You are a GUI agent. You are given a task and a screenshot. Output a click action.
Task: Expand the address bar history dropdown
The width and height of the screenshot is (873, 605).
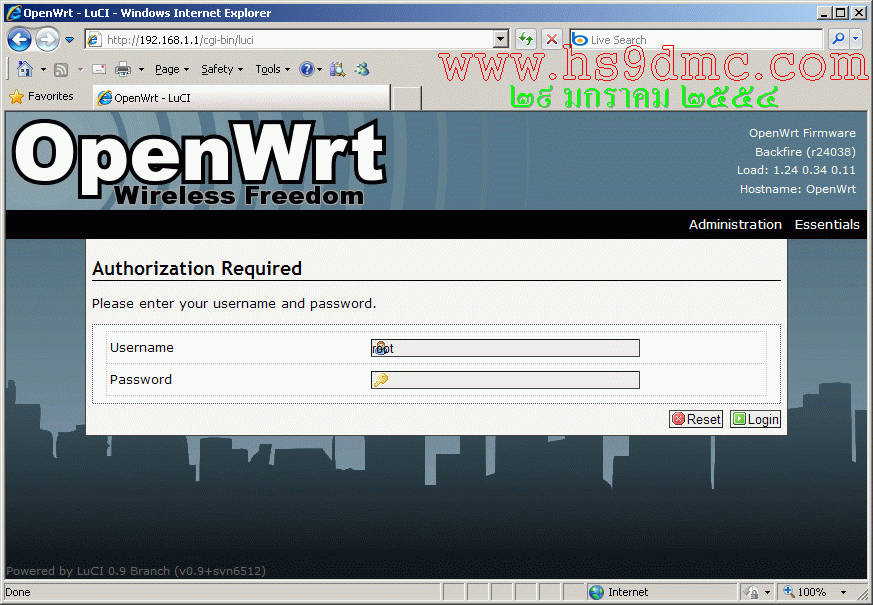coord(501,40)
